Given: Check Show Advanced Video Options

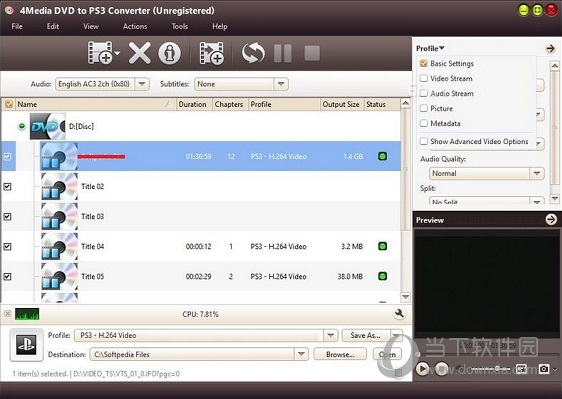Looking at the screenshot, I should [424, 141].
